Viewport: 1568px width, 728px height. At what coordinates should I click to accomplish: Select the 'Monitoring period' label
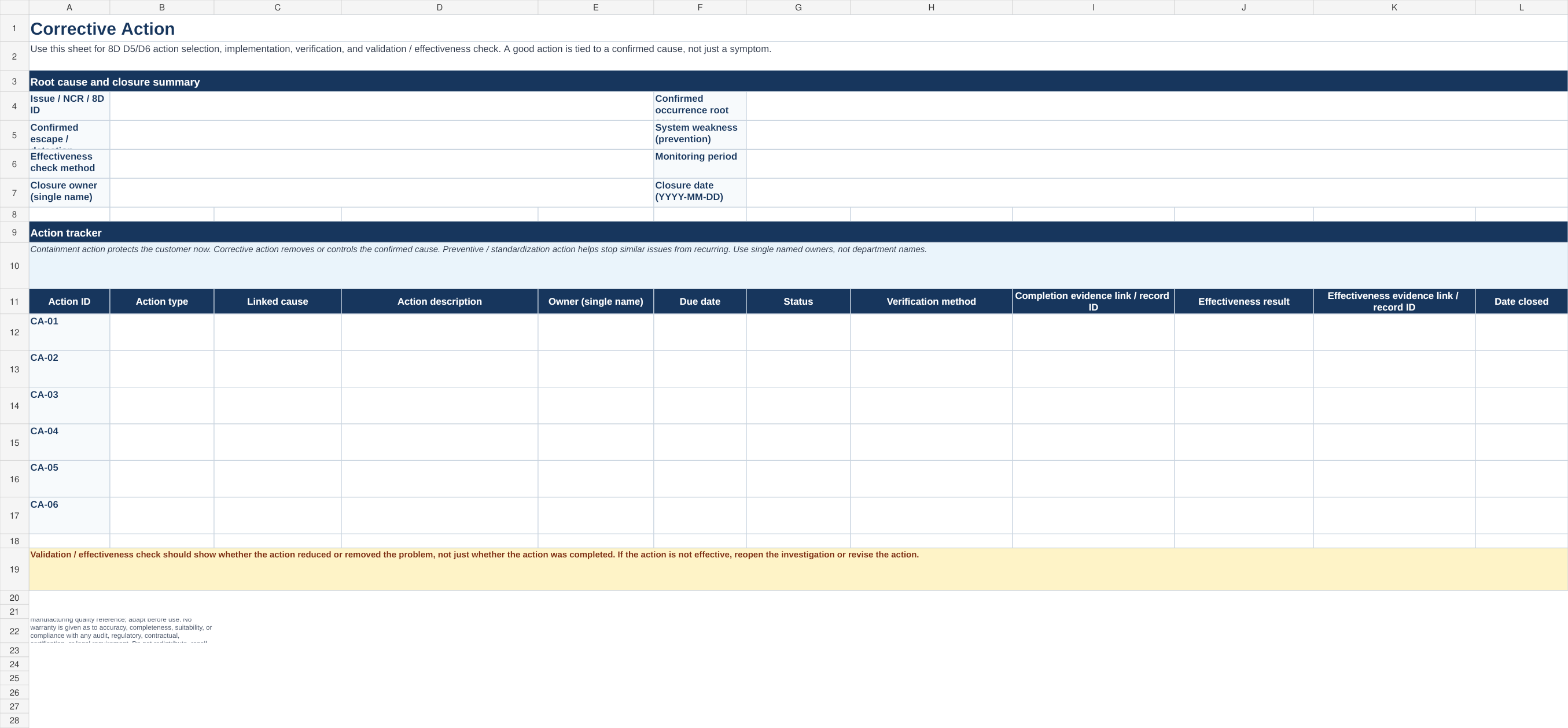click(700, 164)
